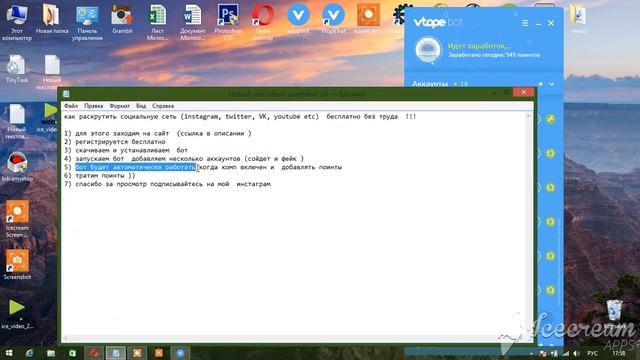Click line '6) тратим поинты ))'
Screen dimensions: 640x360
pos(100,176)
